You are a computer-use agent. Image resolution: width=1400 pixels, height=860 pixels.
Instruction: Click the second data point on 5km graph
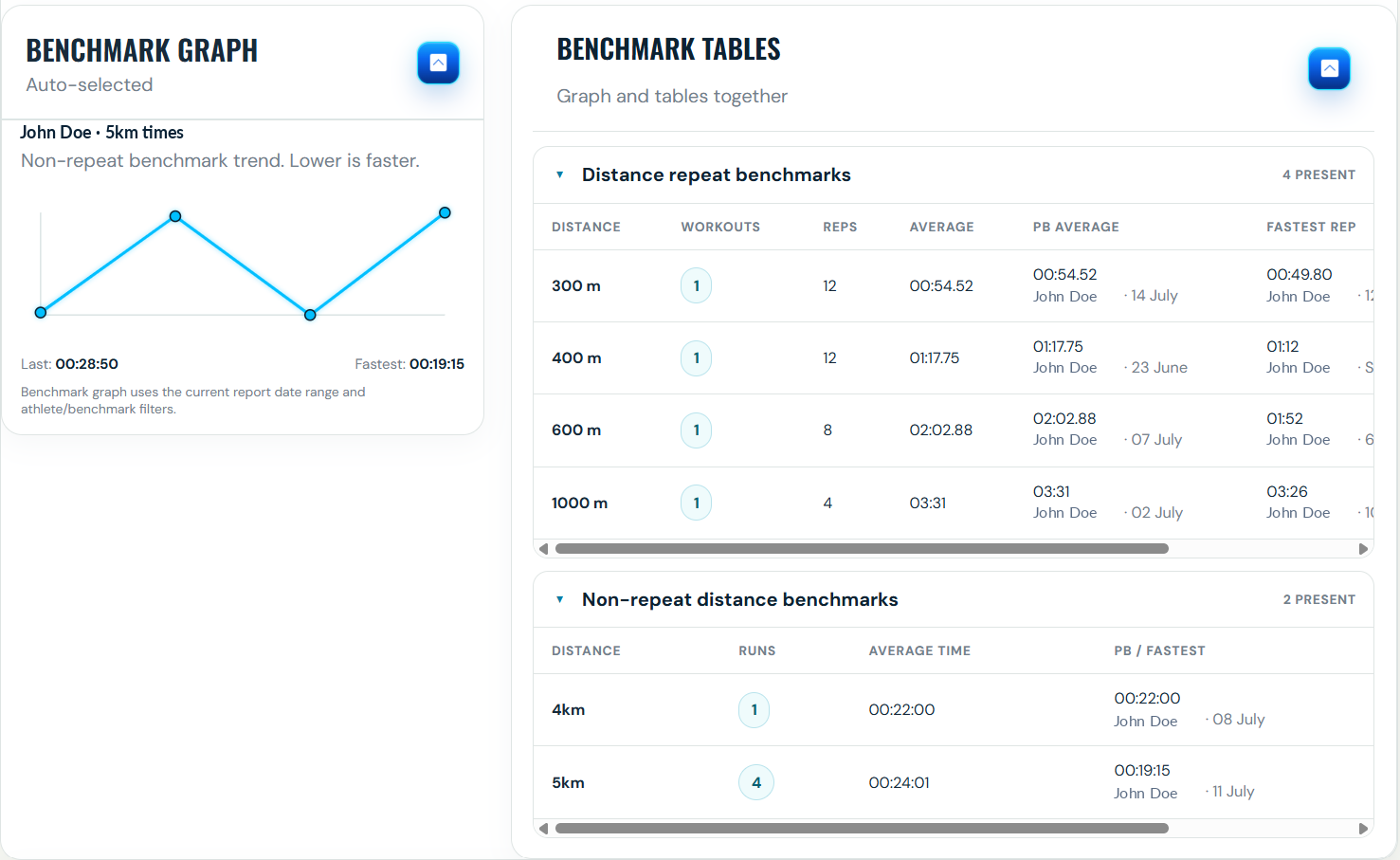[x=175, y=216]
